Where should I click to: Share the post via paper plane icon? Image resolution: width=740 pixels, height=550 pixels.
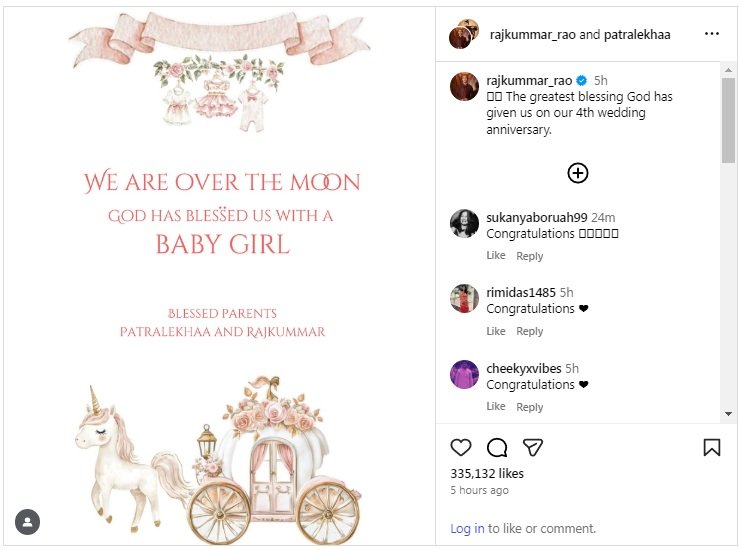[533, 448]
